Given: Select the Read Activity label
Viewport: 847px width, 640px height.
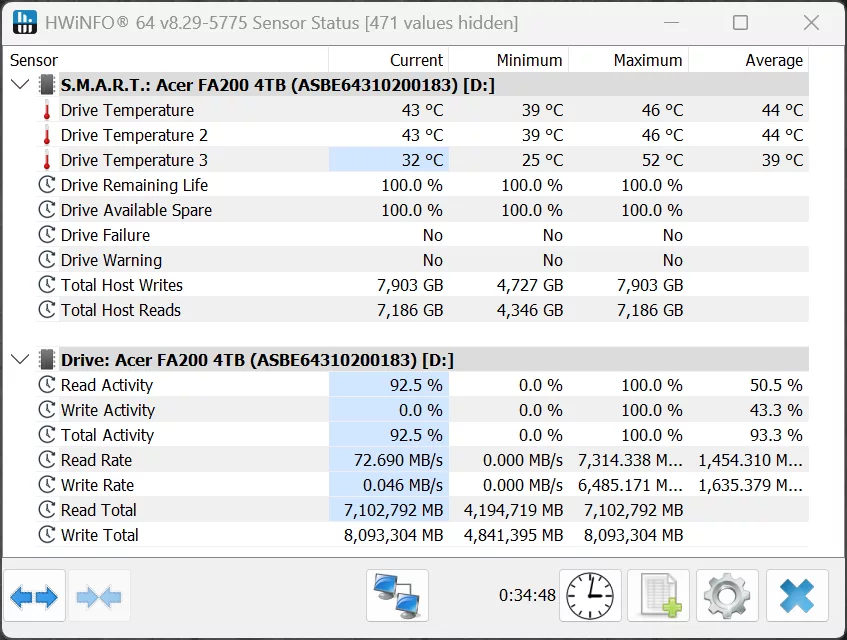Looking at the screenshot, I should tap(107, 385).
